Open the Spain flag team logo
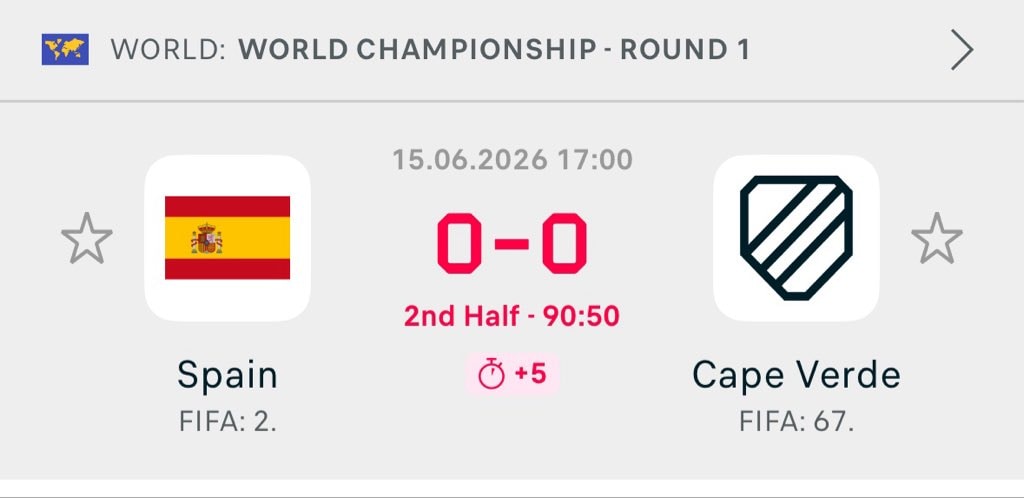The width and height of the screenshot is (1024, 498). [x=227, y=238]
